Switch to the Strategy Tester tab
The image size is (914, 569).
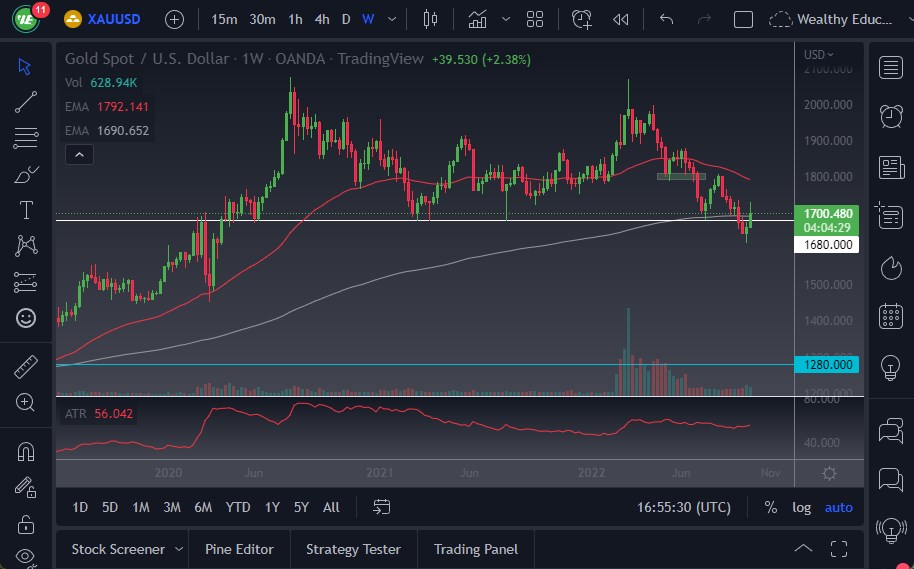point(353,549)
